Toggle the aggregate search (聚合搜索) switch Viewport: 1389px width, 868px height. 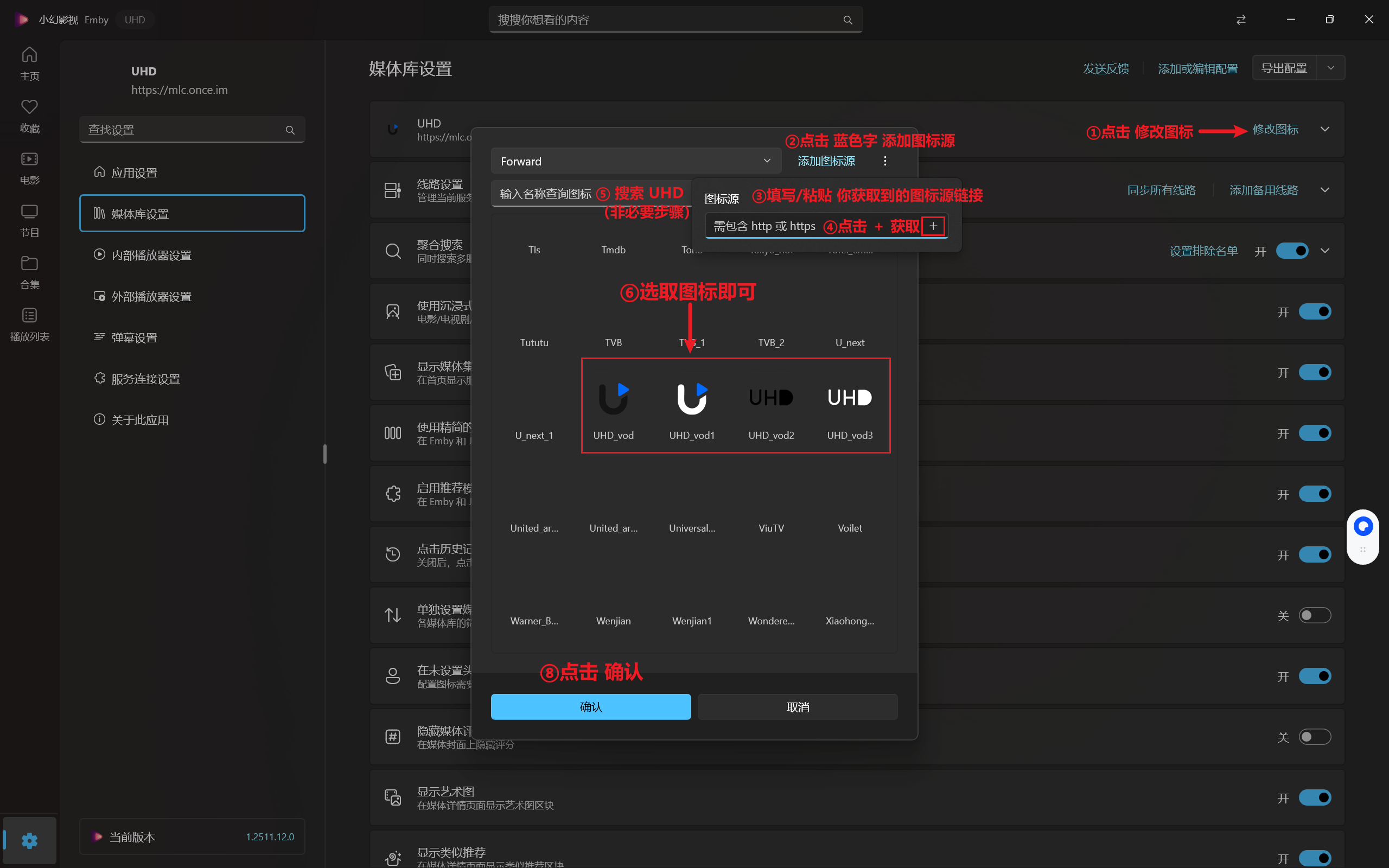(1291, 251)
